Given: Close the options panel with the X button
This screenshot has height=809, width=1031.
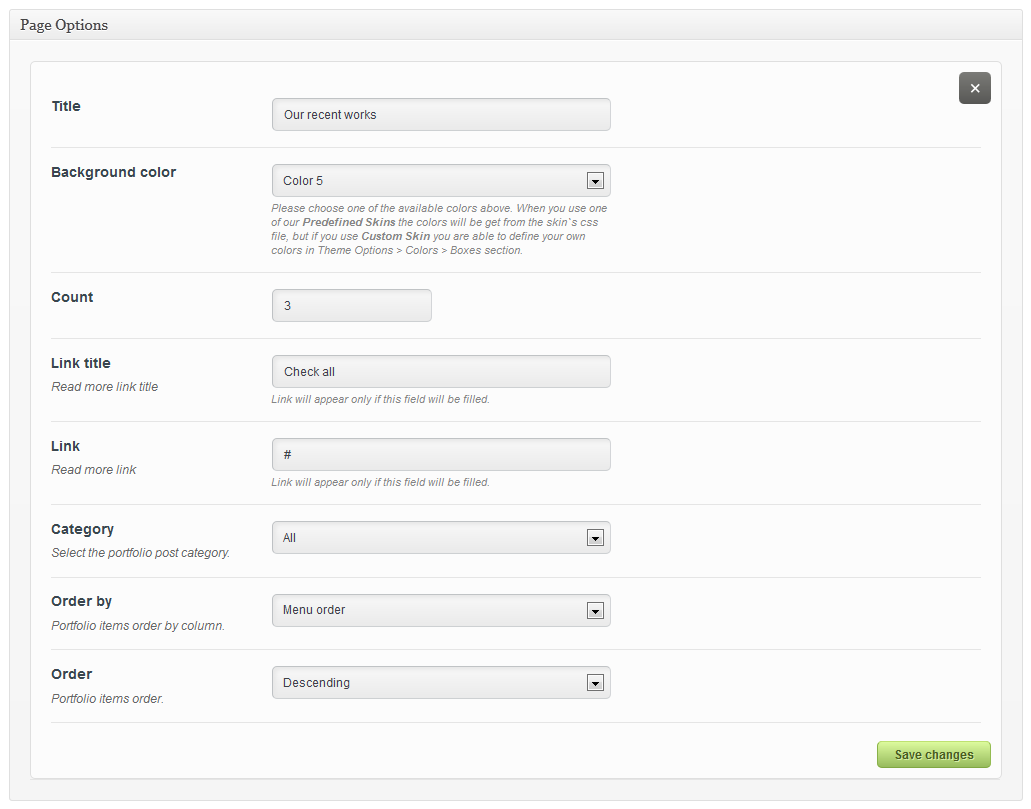Looking at the screenshot, I should point(974,88).
